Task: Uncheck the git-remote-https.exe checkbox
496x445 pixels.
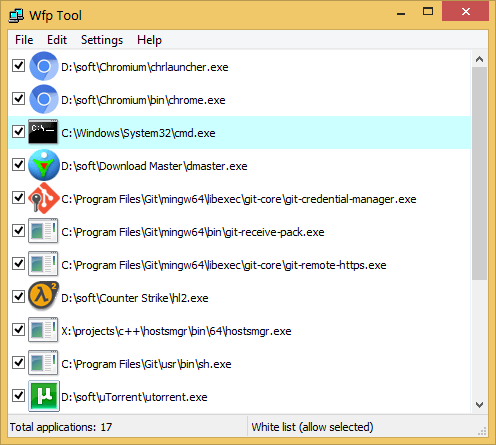Action: (x=19, y=264)
